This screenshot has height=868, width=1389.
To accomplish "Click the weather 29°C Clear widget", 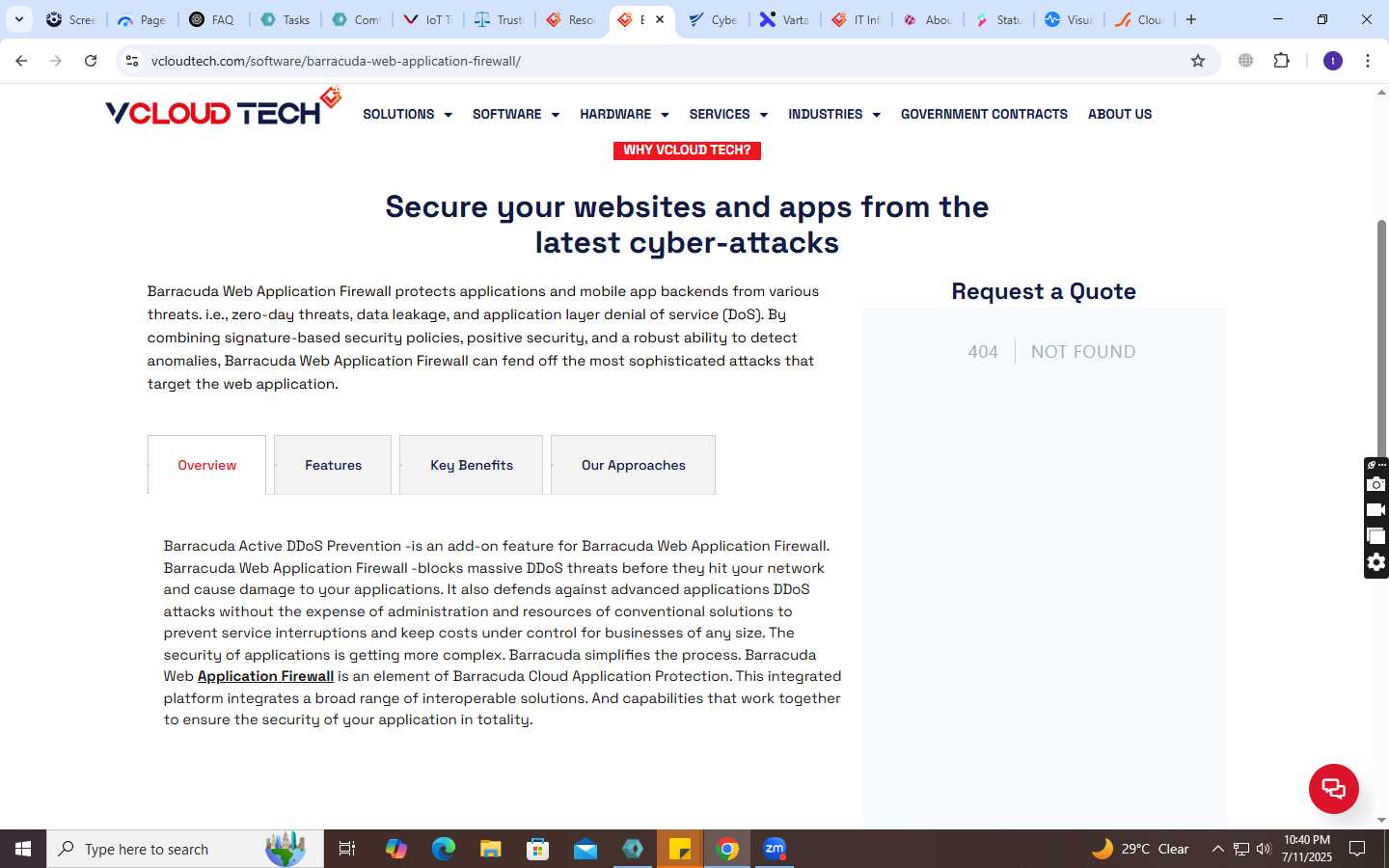I will point(1141,849).
